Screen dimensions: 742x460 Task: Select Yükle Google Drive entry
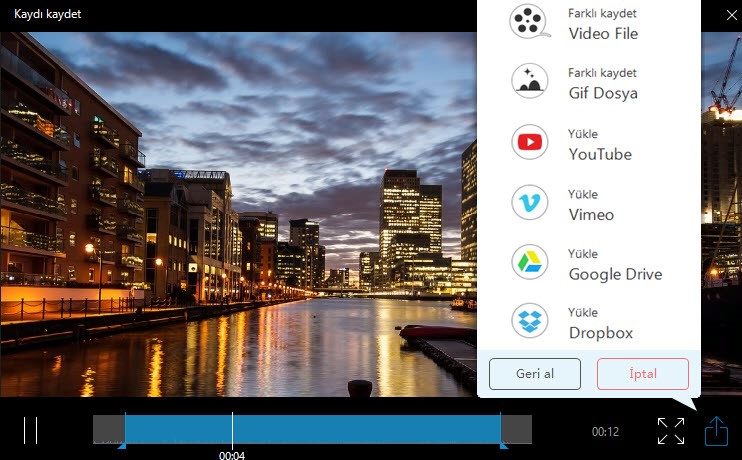tap(589, 263)
